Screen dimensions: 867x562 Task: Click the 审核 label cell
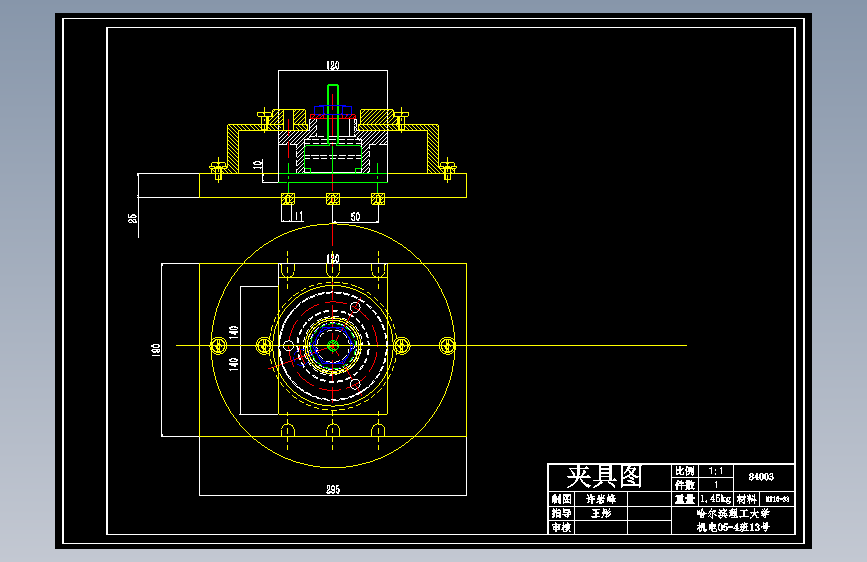tap(561, 528)
